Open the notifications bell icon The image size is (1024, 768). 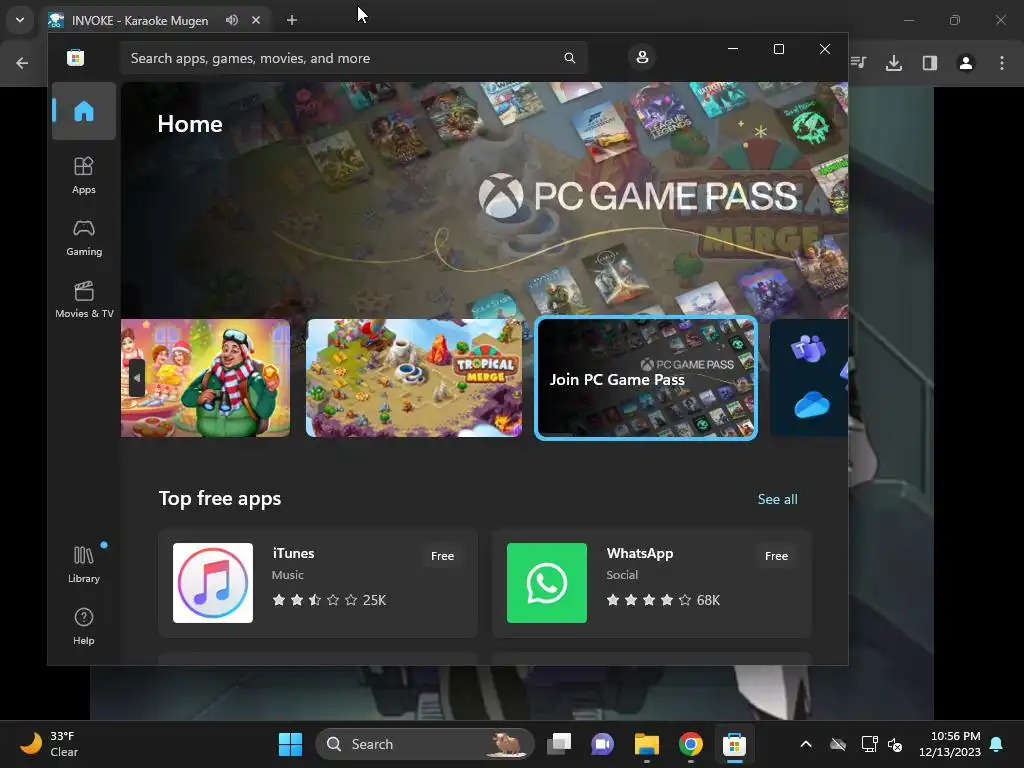tap(997, 744)
